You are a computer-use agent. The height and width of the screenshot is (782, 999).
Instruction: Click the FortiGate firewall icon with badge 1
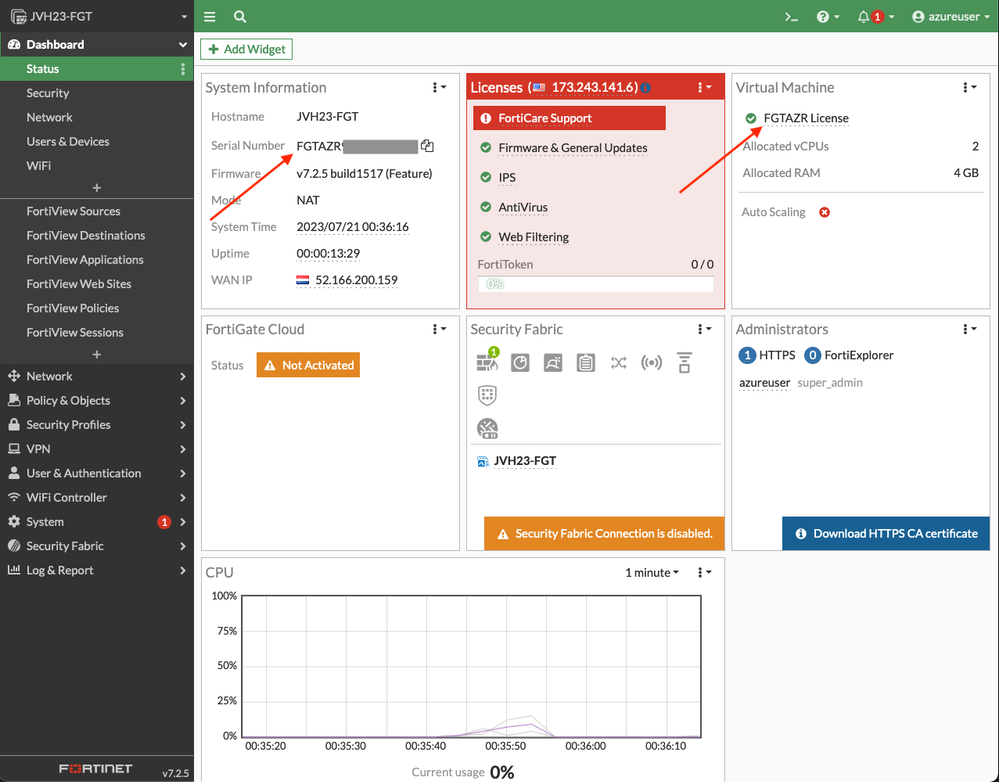[488, 361]
